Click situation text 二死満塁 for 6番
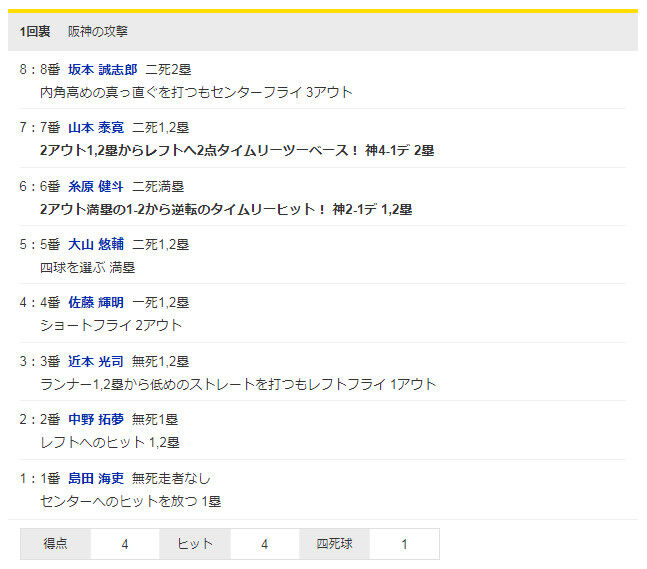The height and width of the screenshot is (569, 647). click(x=158, y=187)
